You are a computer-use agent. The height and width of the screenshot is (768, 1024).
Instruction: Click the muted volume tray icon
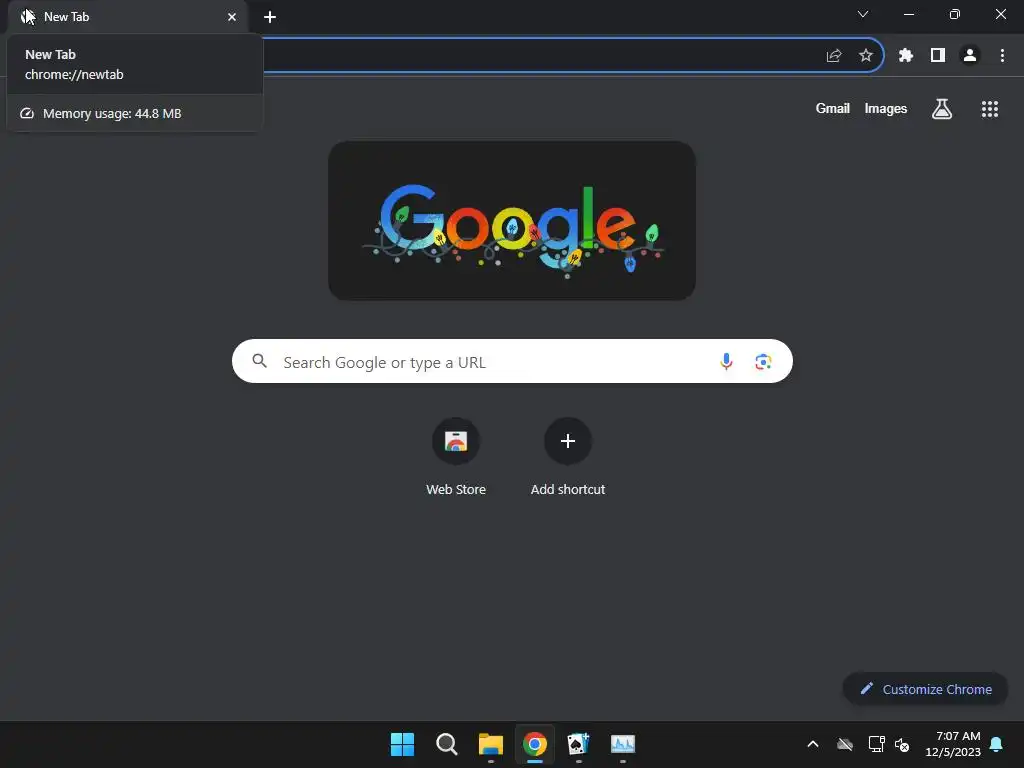[902, 744]
